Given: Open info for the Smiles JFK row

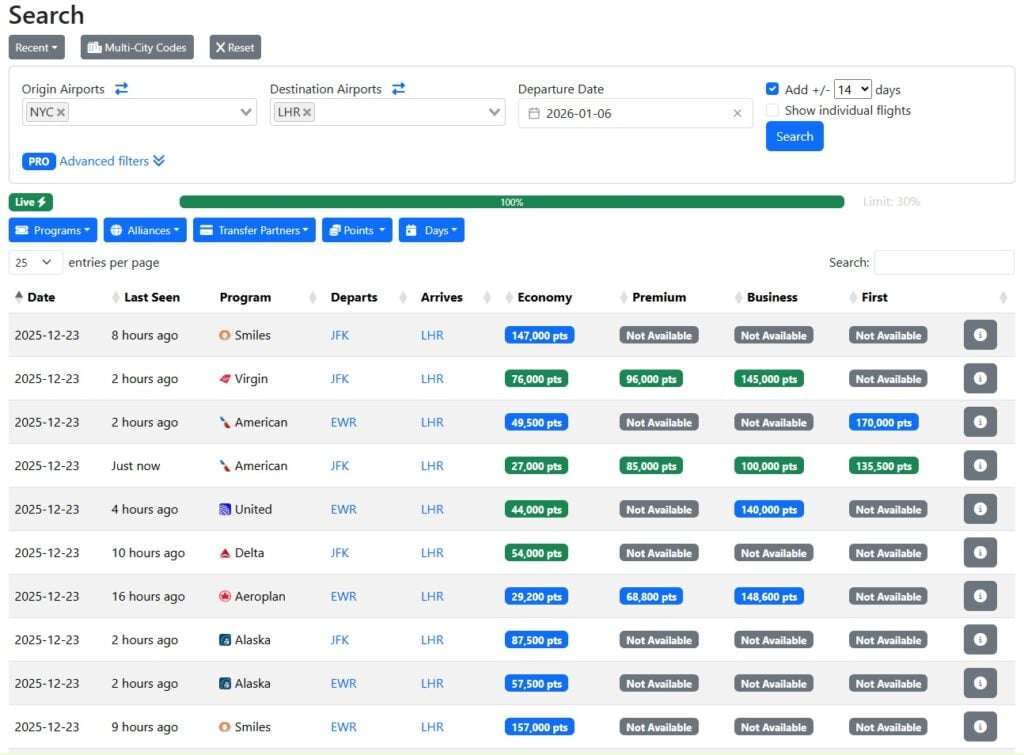Looking at the screenshot, I should [x=980, y=335].
